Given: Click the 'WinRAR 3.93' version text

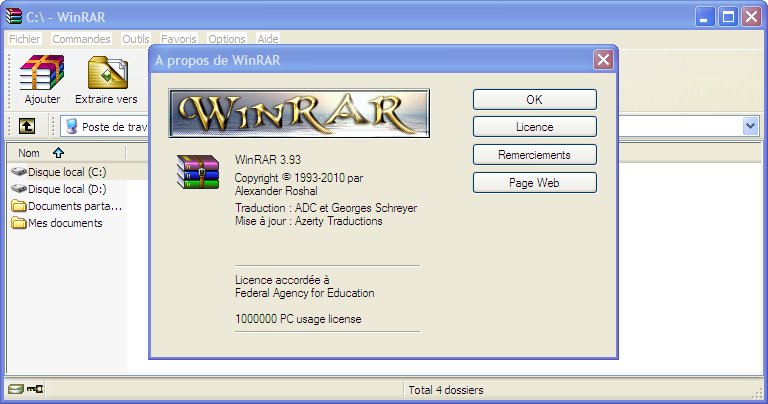Looking at the screenshot, I should pyautogui.click(x=268, y=160).
